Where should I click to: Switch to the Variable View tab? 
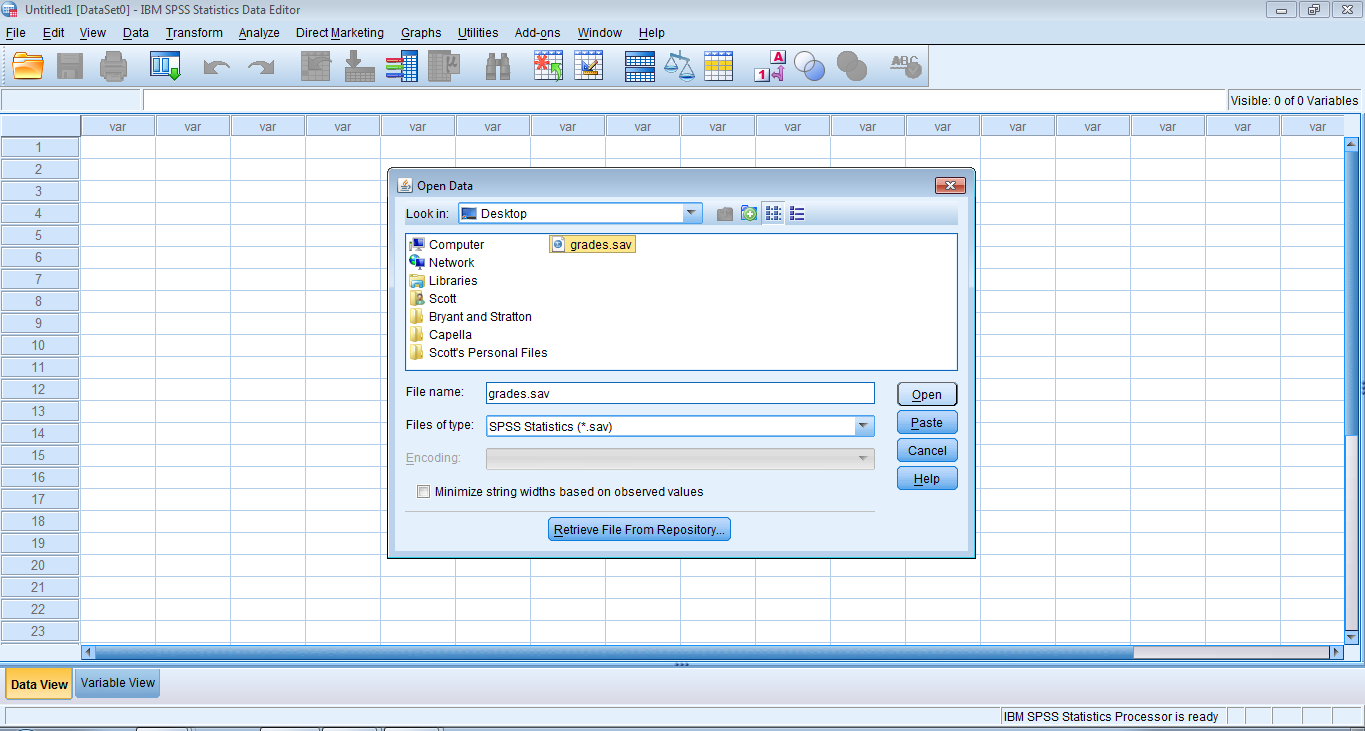(118, 683)
